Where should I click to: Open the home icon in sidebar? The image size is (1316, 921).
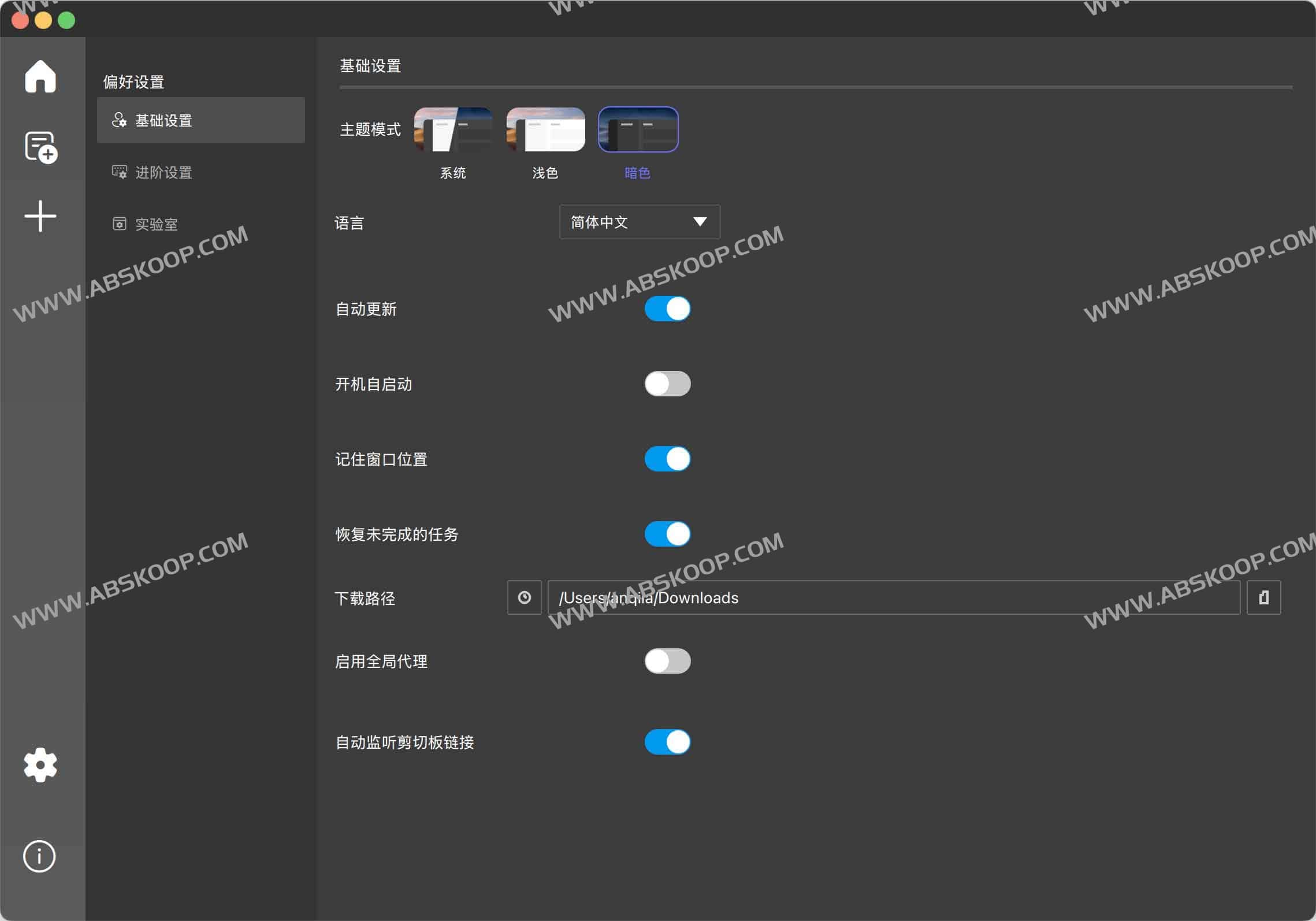click(x=40, y=76)
